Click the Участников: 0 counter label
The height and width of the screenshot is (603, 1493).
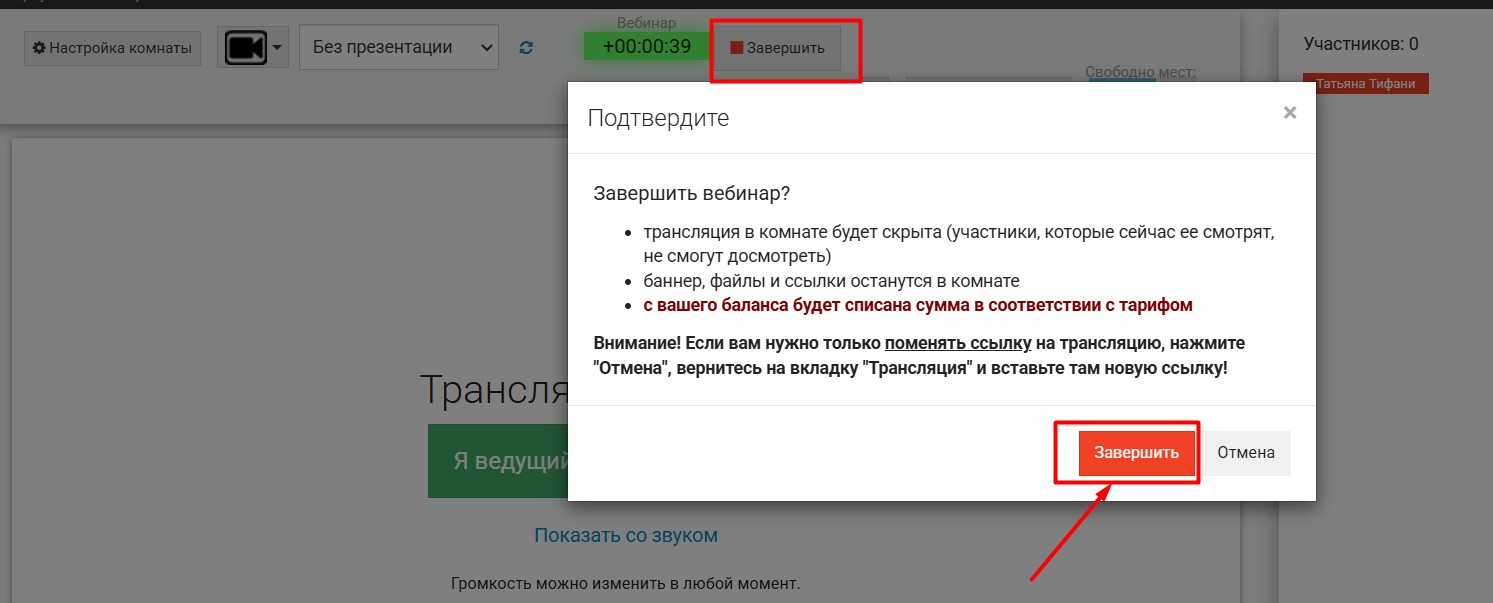(1360, 44)
